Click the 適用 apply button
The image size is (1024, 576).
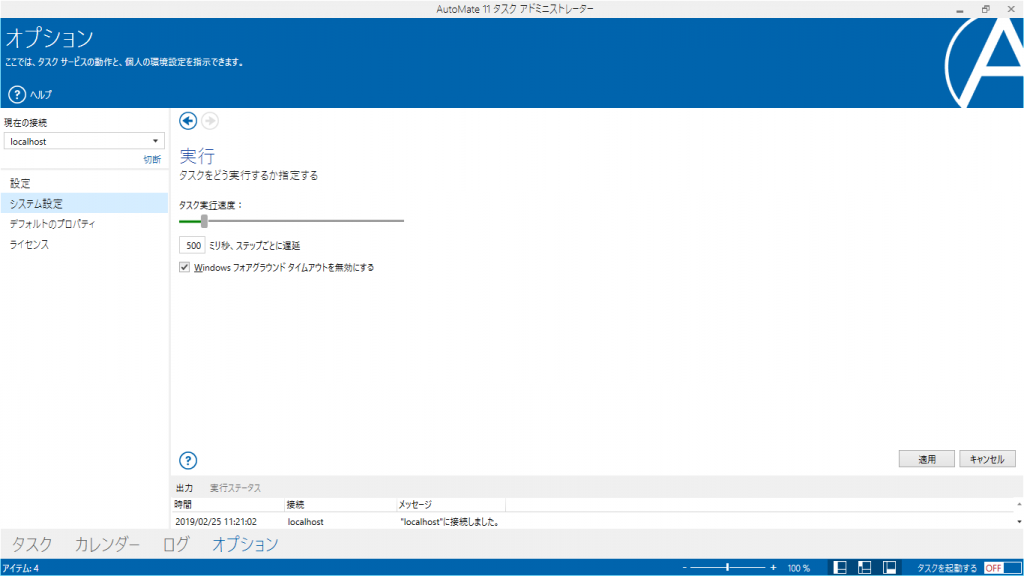click(x=927, y=459)
